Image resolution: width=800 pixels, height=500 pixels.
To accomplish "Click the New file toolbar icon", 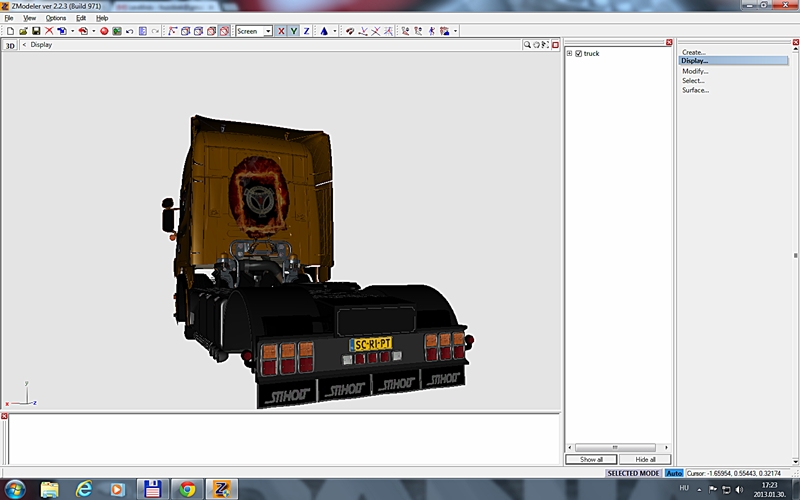I will coord(9,31).
